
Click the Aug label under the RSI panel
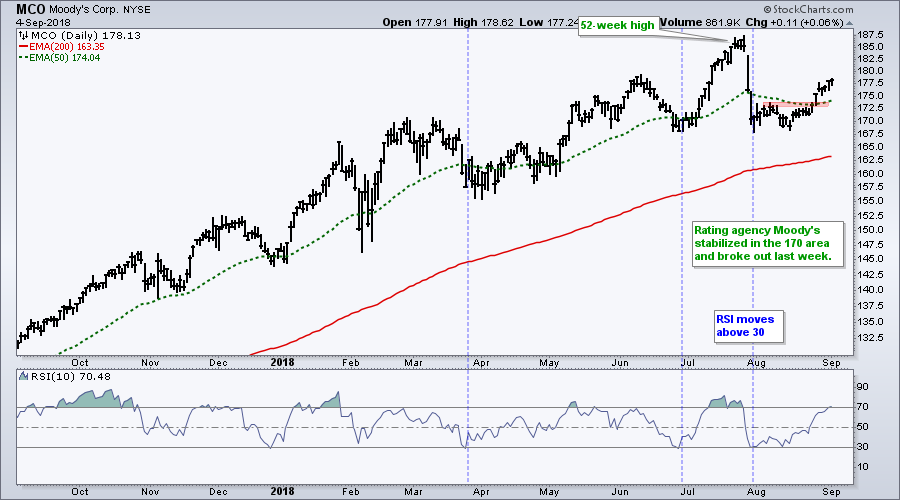tap(757, 492)
